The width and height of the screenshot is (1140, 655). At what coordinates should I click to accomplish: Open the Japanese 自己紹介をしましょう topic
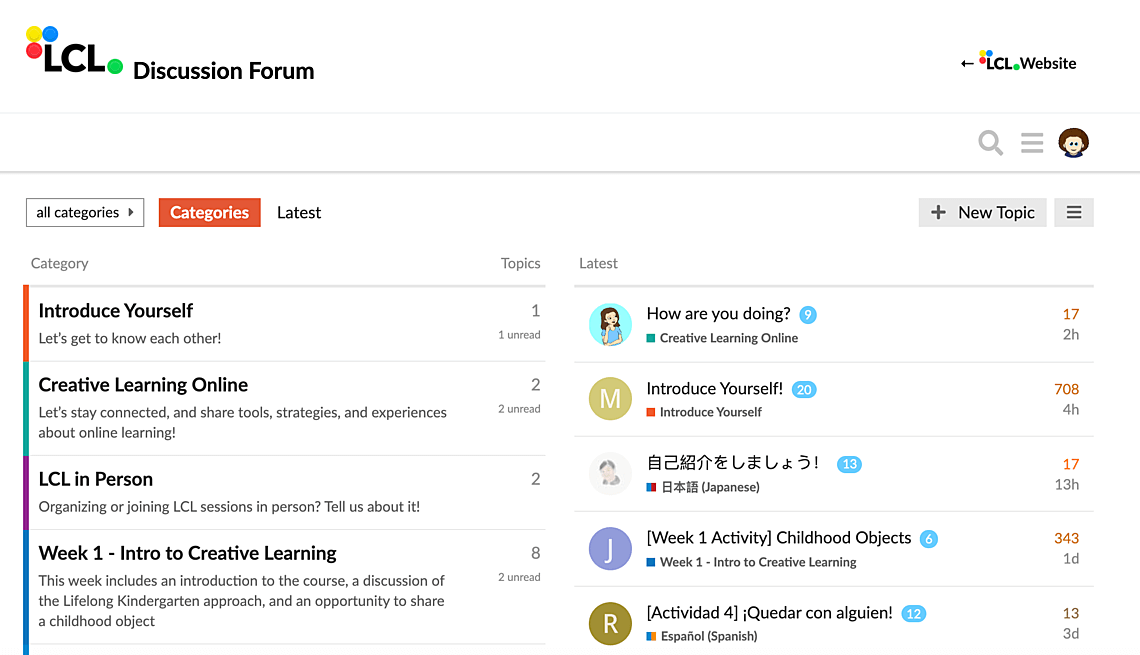point(732,462)
